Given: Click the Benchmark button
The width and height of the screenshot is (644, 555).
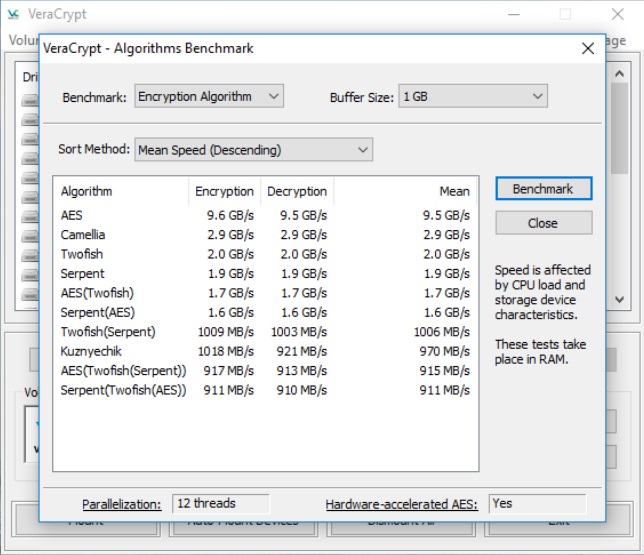Looking at the screenshot, I should 543,189.
